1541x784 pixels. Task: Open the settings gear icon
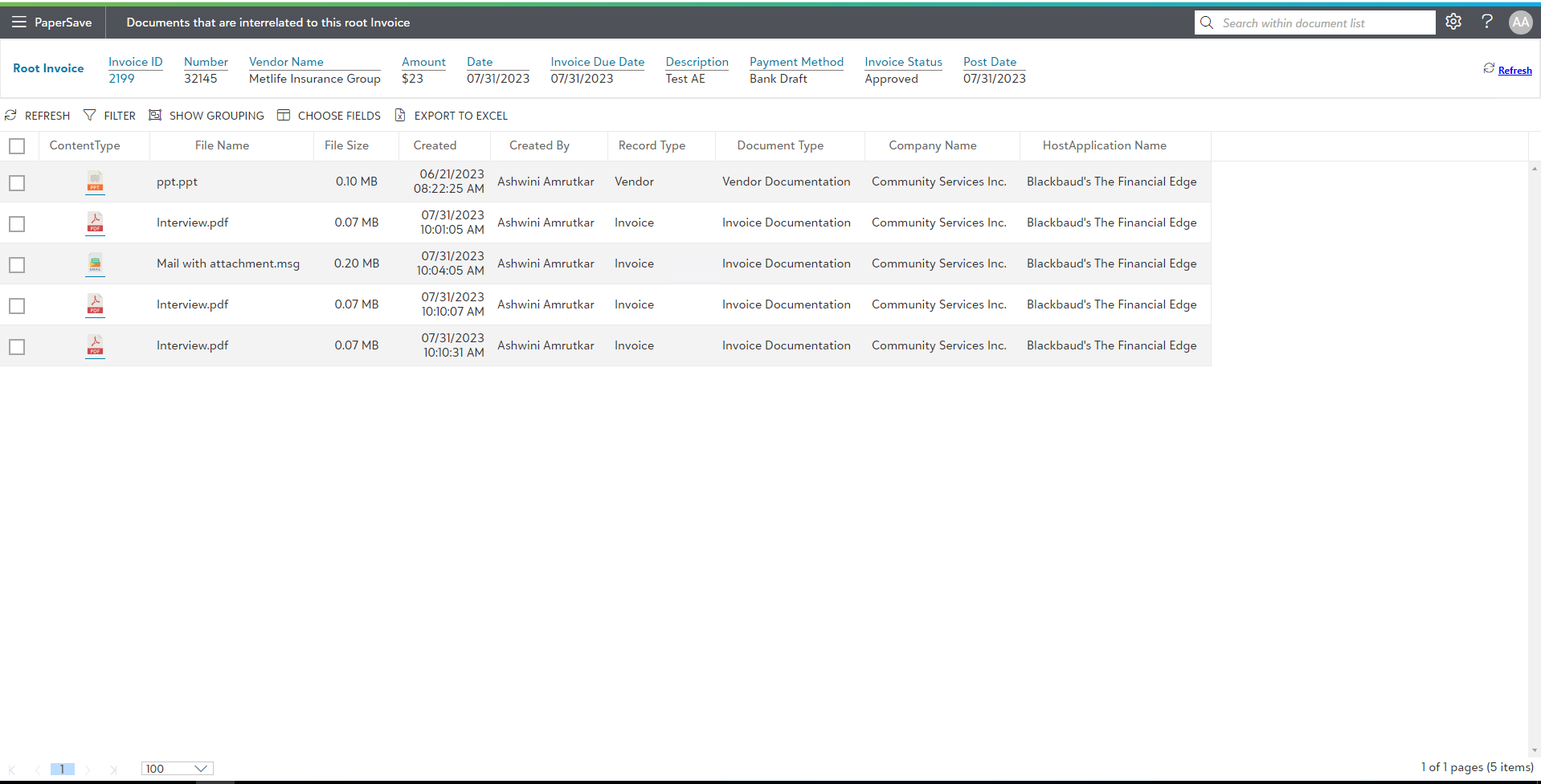(1453, 22)
